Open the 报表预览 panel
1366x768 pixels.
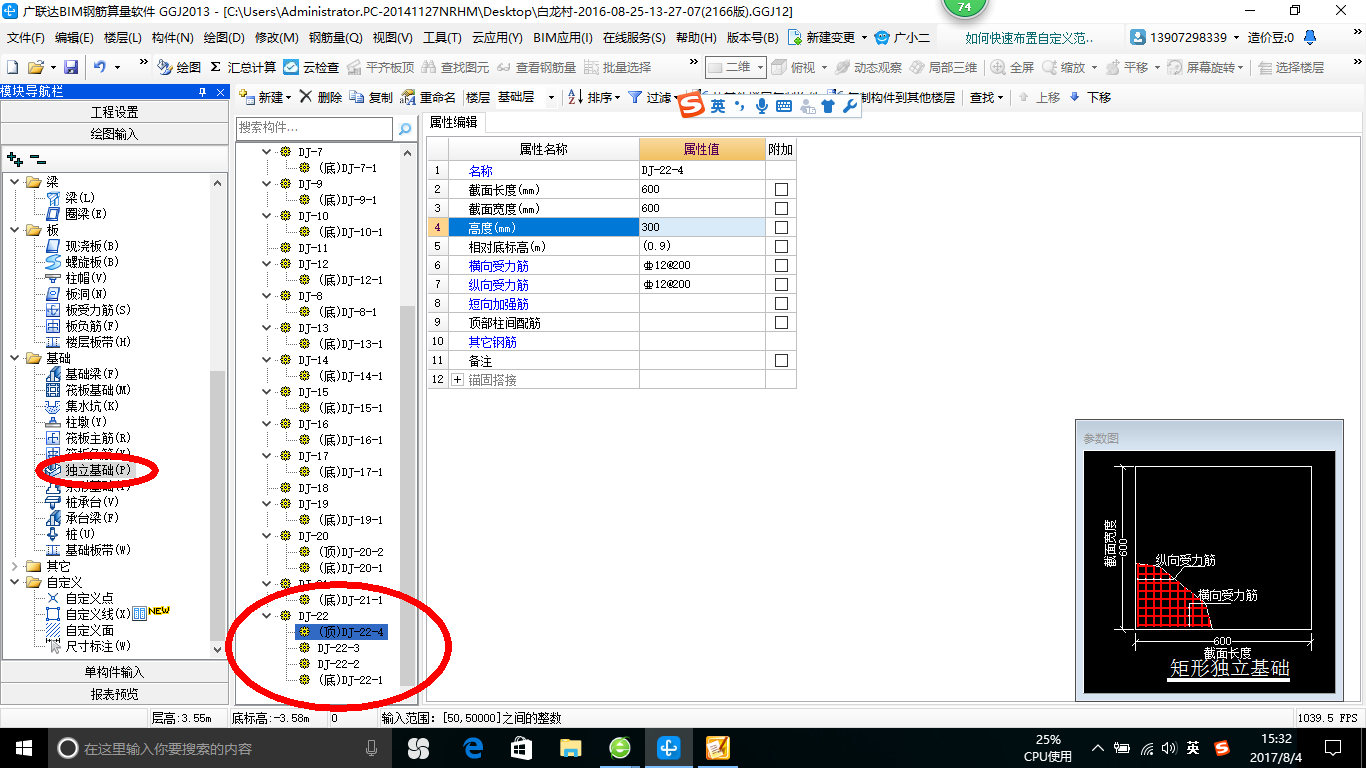click(114, 694)
